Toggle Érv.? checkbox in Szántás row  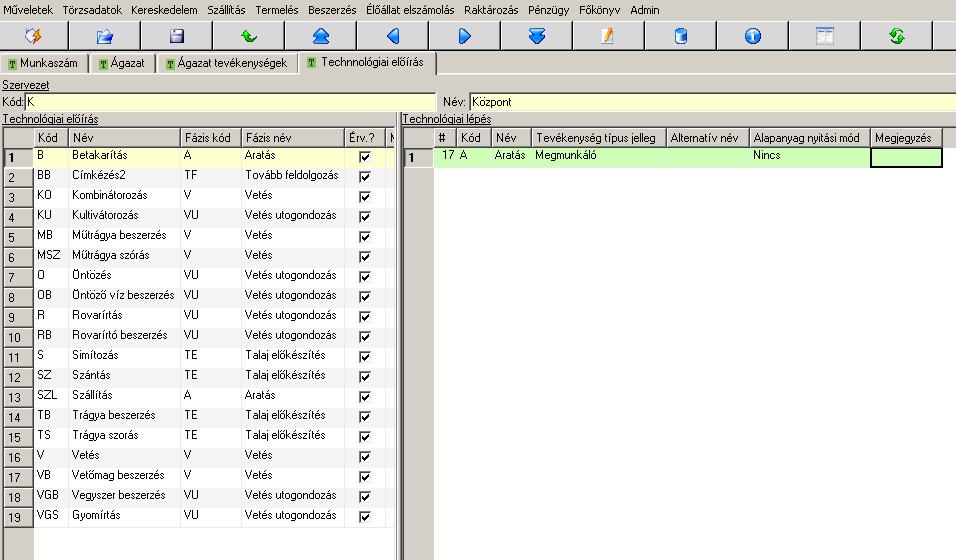[x=365, y=376]
